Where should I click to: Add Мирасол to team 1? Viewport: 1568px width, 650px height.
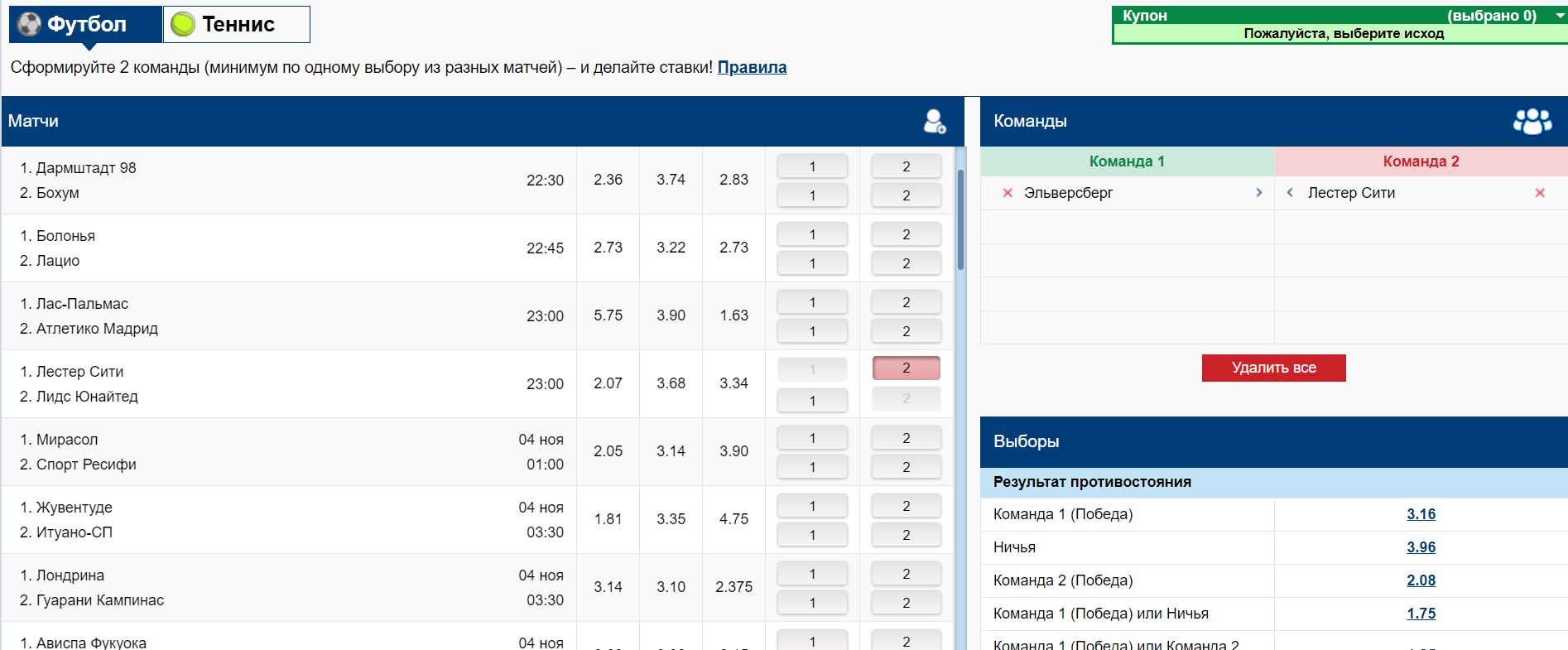(812, 438)
